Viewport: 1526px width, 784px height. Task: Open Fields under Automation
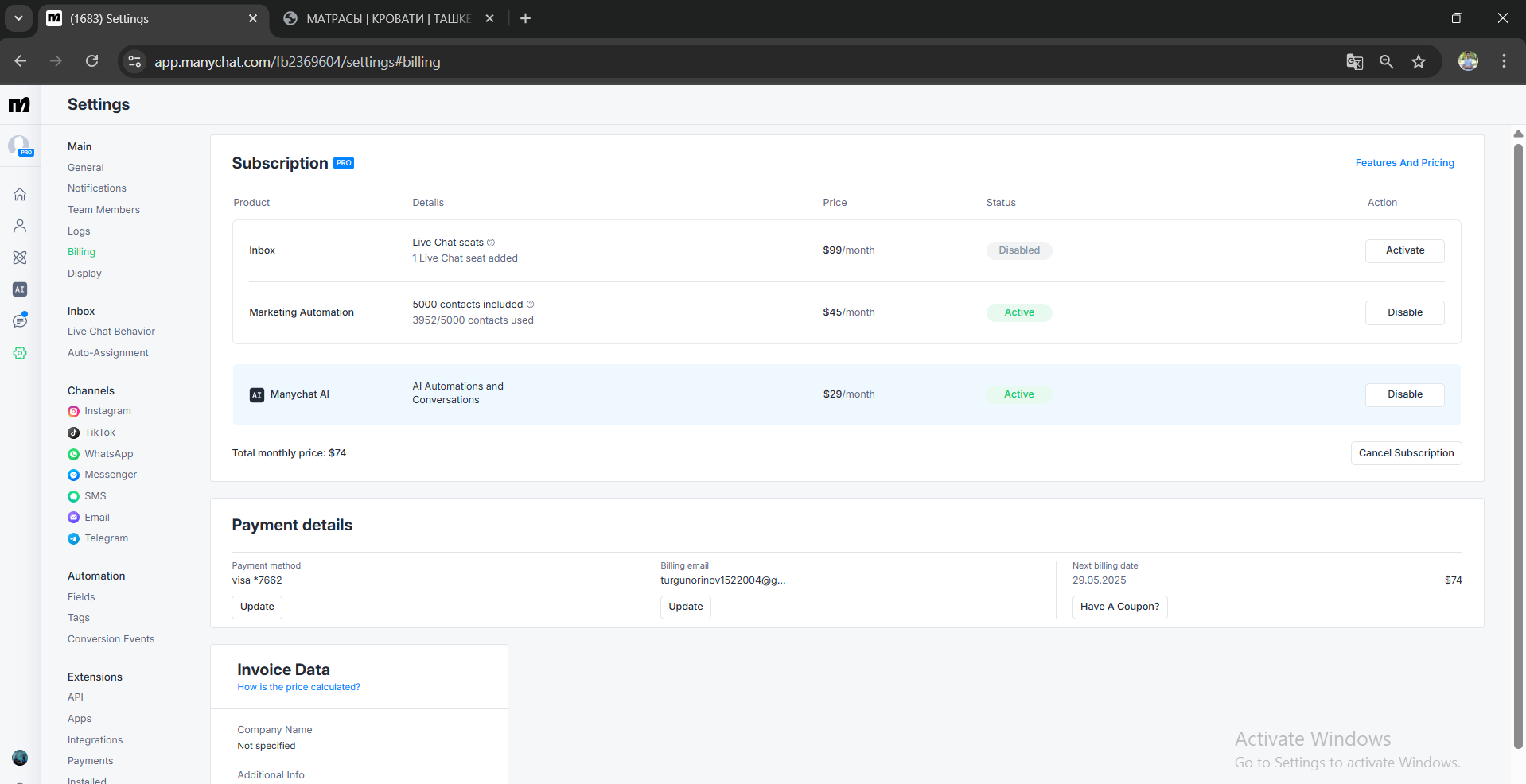click(x=81, y=597)
